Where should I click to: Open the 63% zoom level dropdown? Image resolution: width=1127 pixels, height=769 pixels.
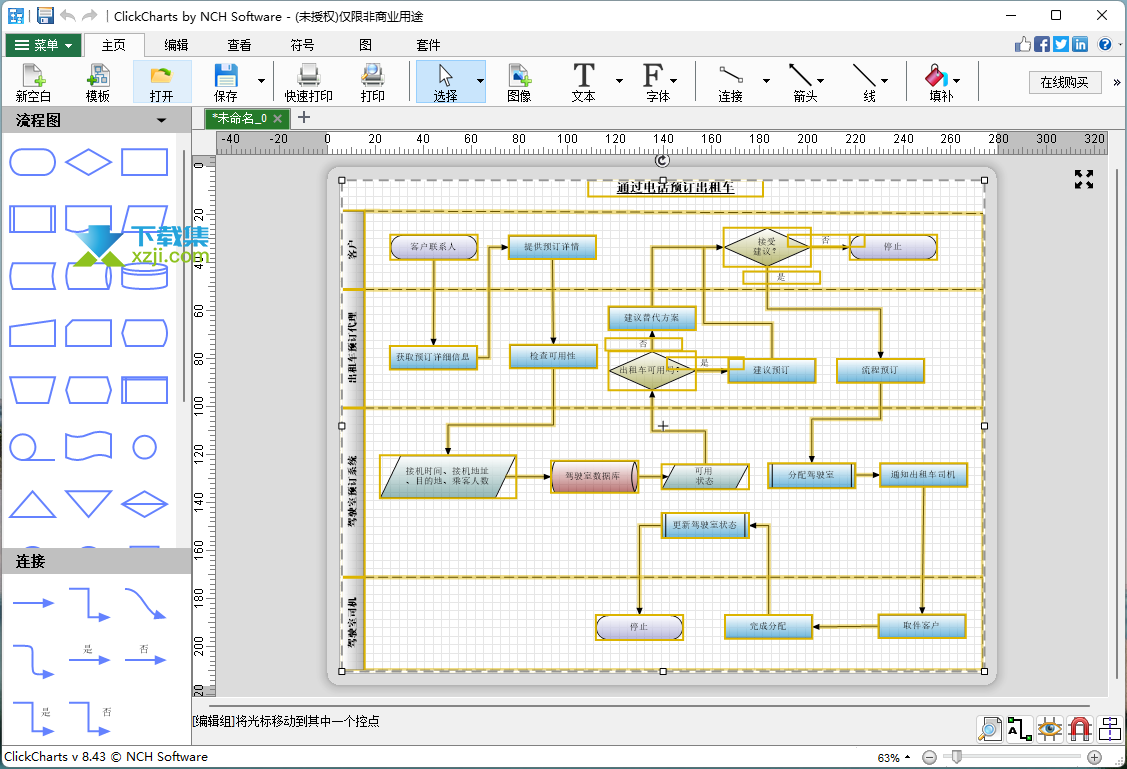pos(893,758)
